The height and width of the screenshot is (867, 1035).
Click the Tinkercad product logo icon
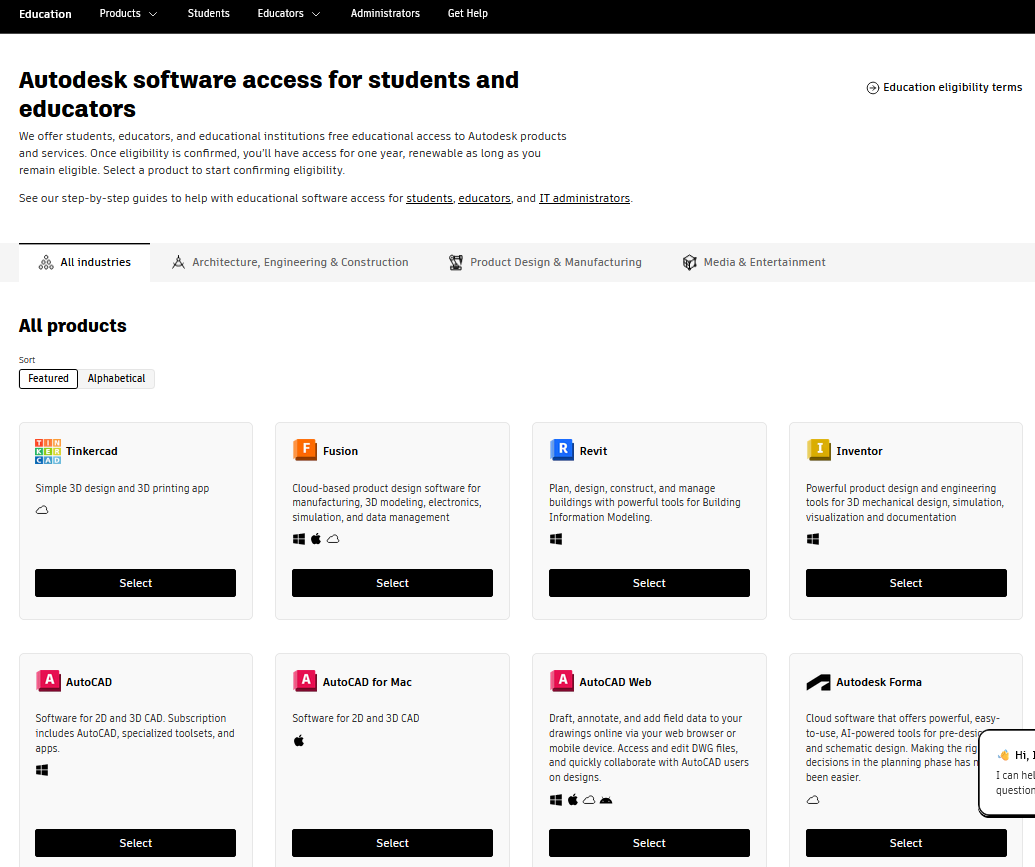[x=48, y=451]
